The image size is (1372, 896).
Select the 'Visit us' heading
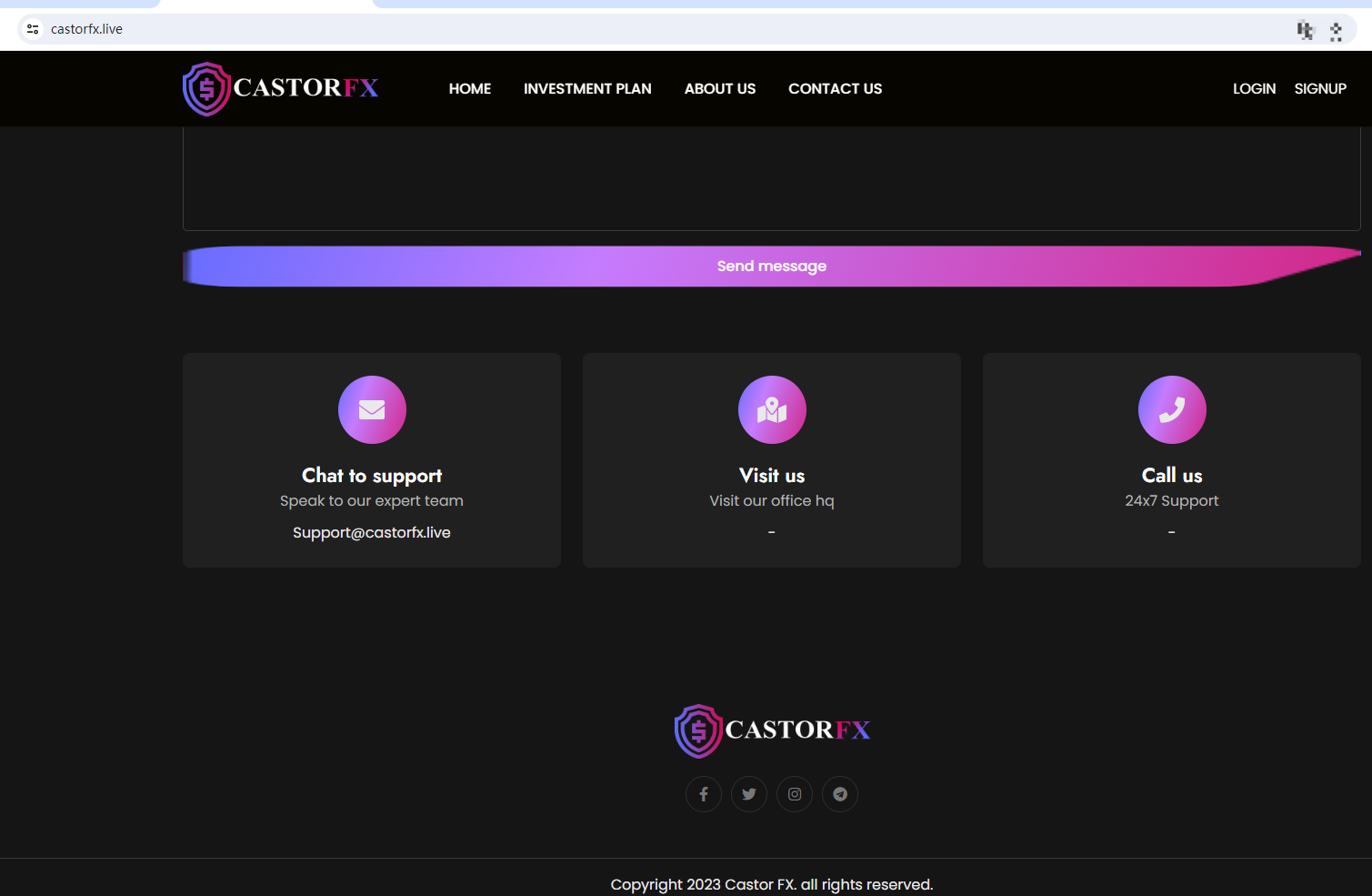tap(772, 476)
